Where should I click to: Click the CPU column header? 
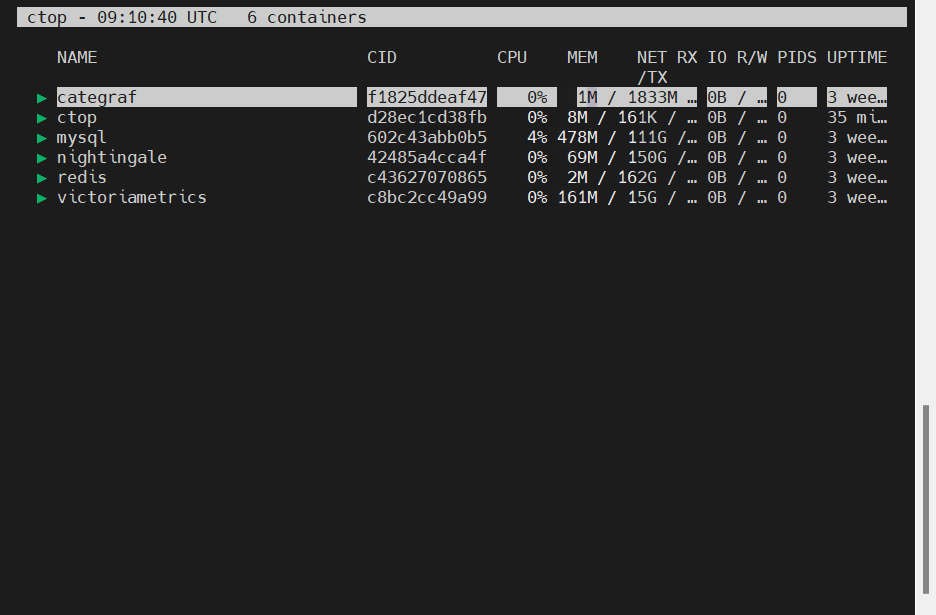pos(512,57)
